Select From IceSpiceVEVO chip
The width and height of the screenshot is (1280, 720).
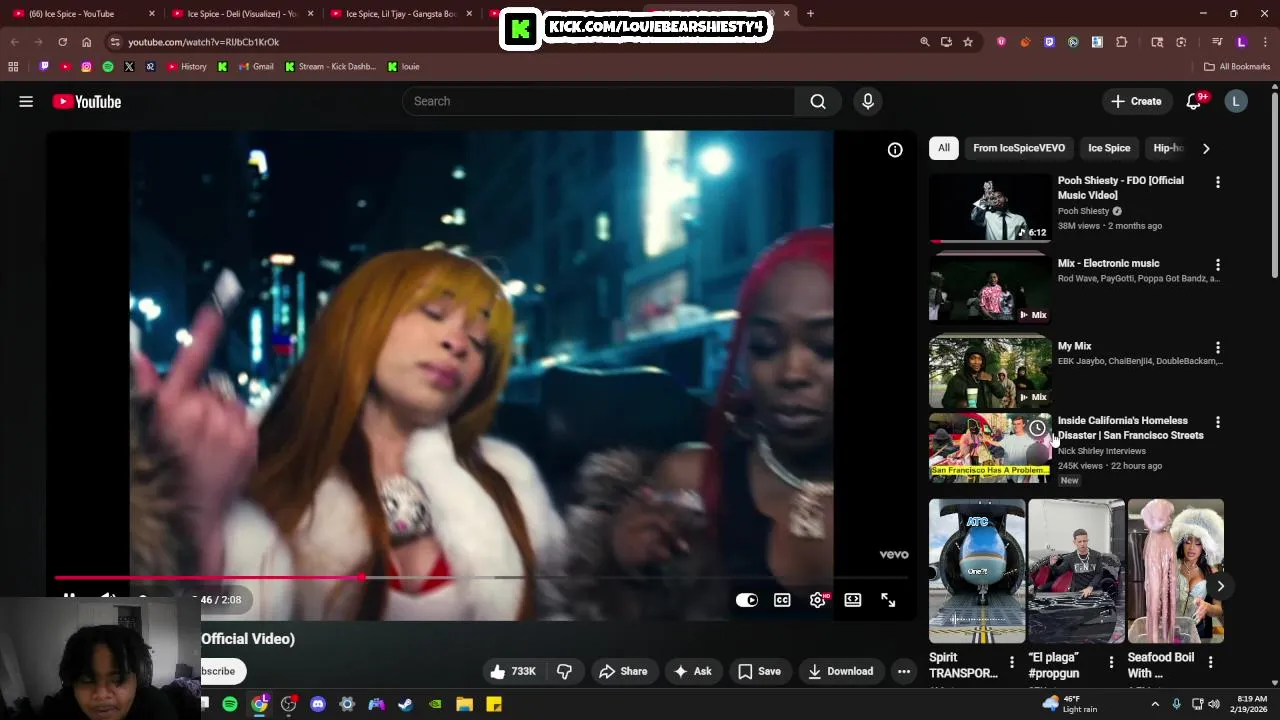1019,148
